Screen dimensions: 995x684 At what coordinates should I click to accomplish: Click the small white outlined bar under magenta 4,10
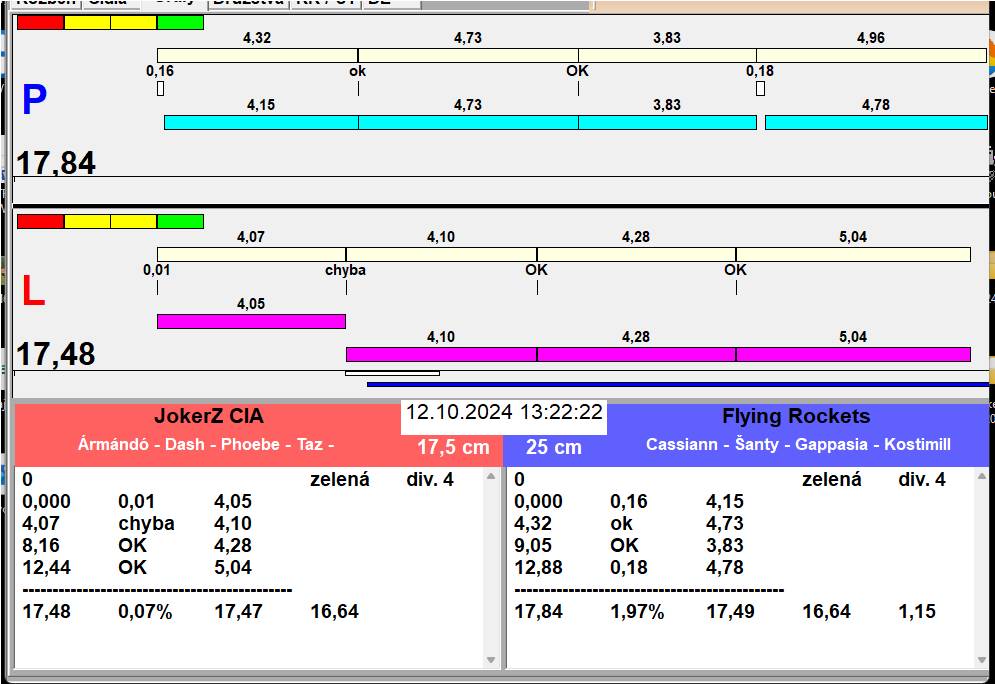click(x=392, y=373)
